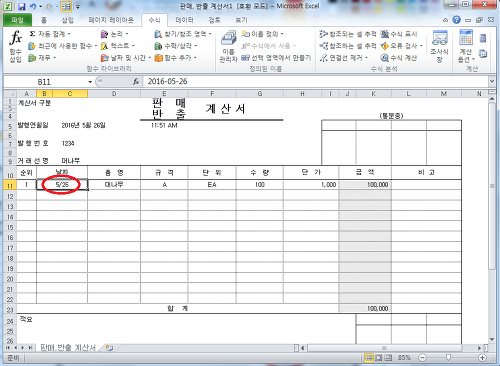Viewport: 500px width, 366px height.
Task: Open 수식에서 사용 (Use in Formula) dropdown
Action: [269, 46]
